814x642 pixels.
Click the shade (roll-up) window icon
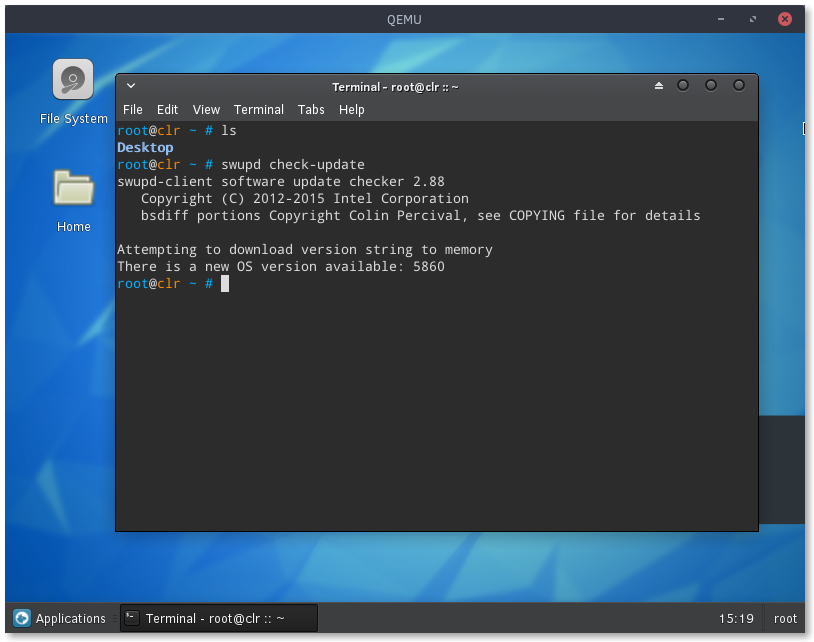click(658, 86)
